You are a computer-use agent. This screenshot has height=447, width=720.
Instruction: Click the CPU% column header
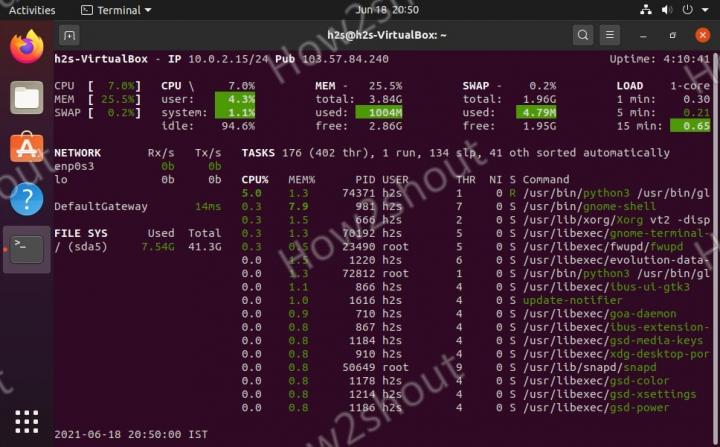(x=255, y=180)
